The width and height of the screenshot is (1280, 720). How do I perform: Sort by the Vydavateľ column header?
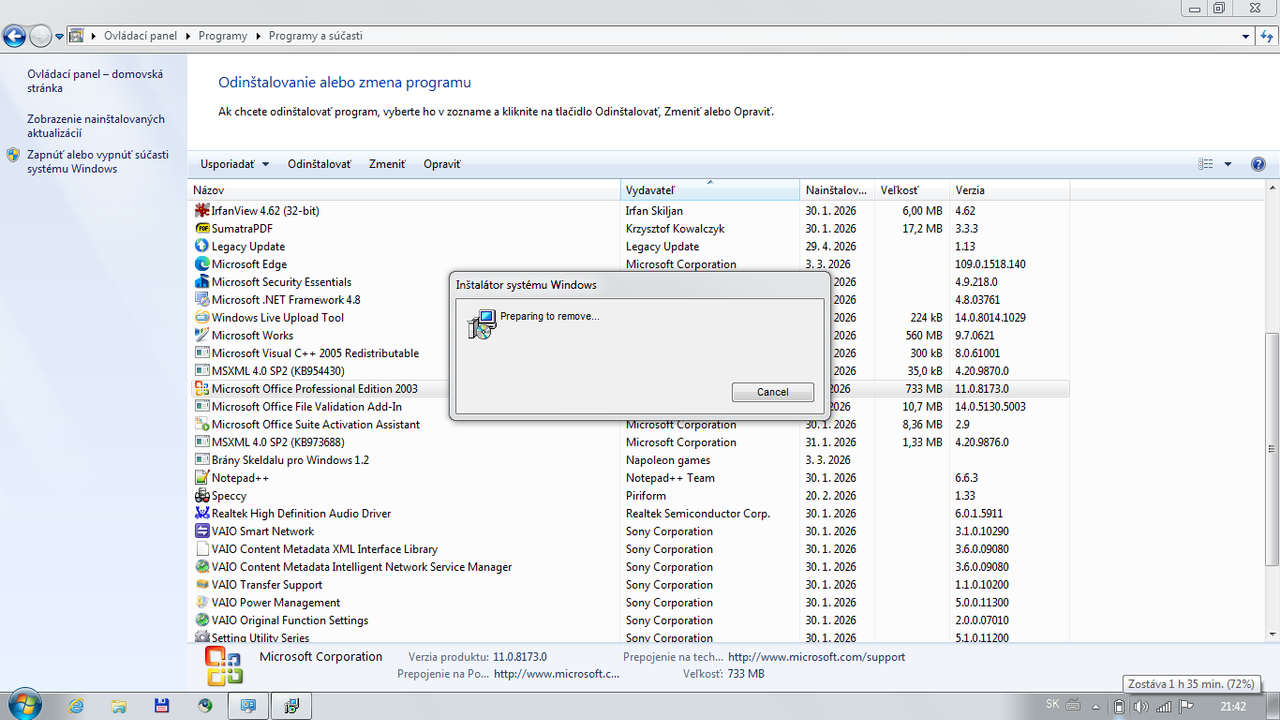click(x=710, y=190)
